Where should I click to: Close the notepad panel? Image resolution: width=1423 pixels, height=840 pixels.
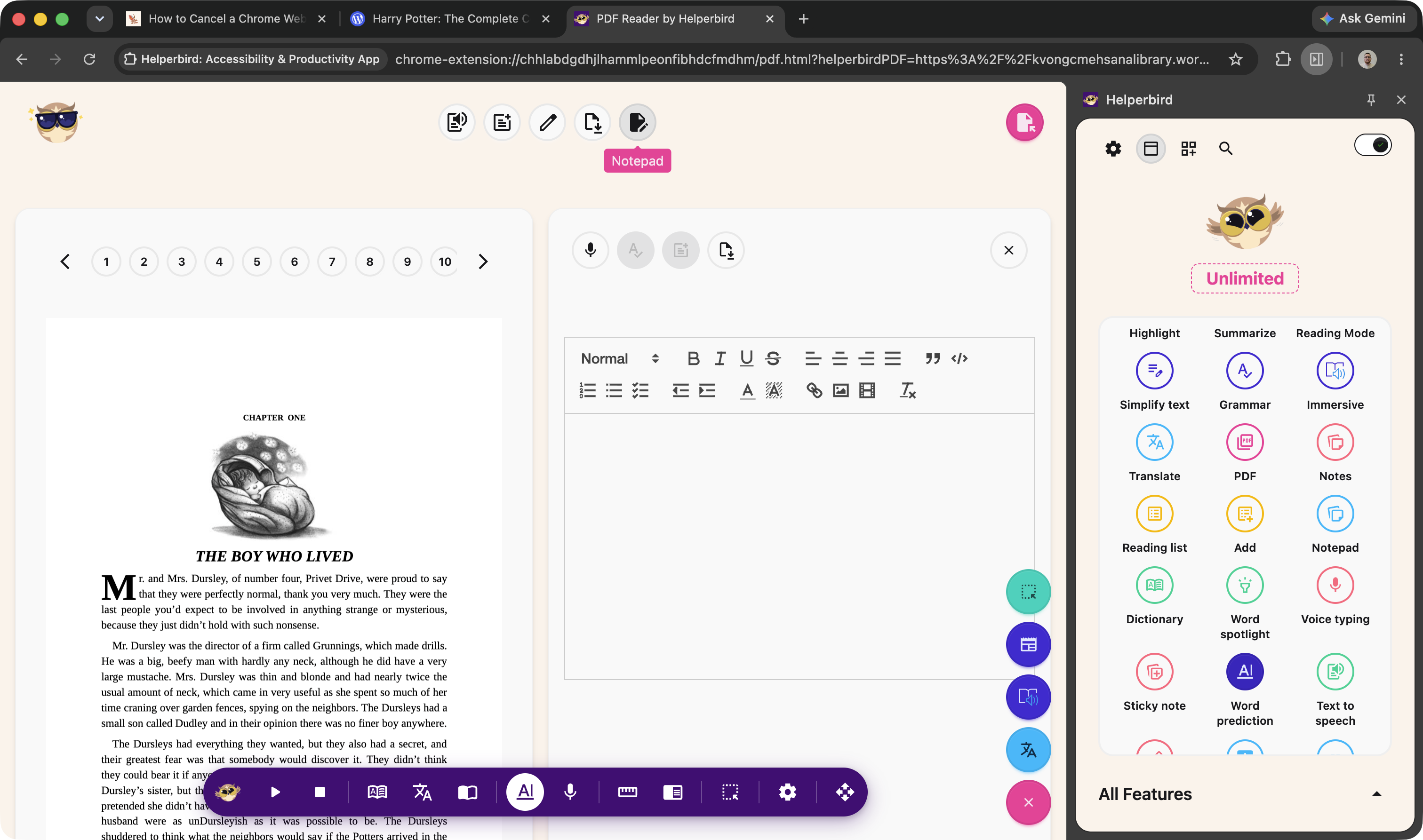[1008, 250]
